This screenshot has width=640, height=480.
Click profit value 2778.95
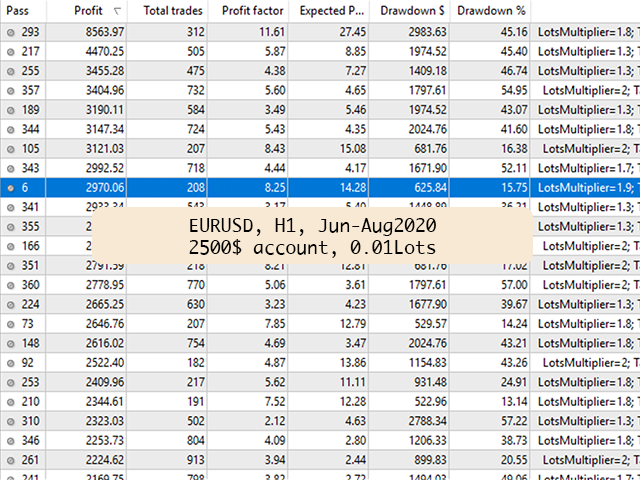[x=104, y=285]
